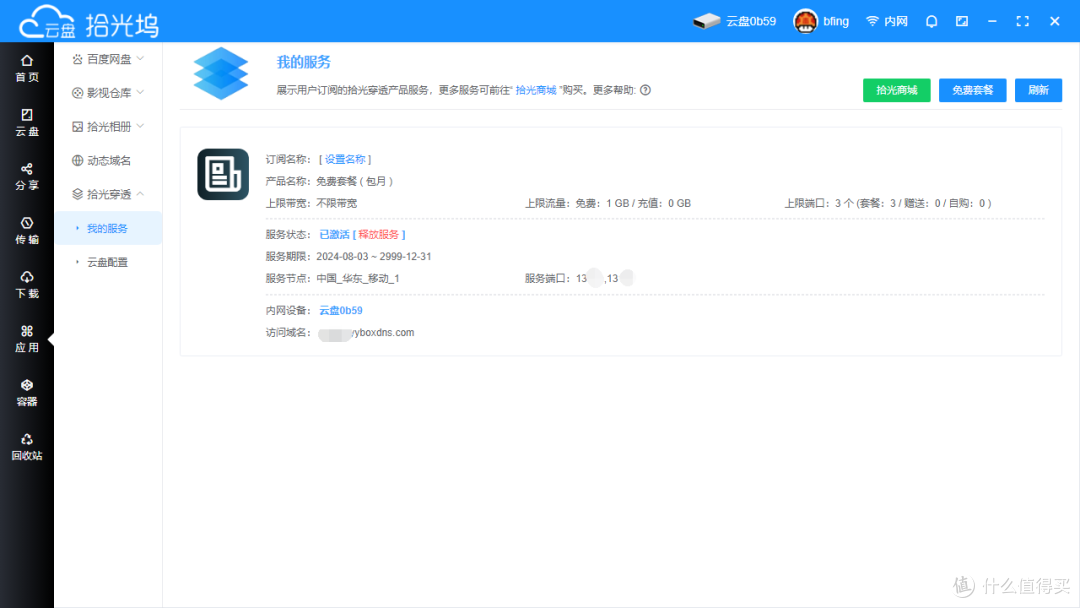Open the 容器 container section
Image resolution: width=1080 pixels, height=608 pixels.
pyautogui.click(x=27, y=393)
